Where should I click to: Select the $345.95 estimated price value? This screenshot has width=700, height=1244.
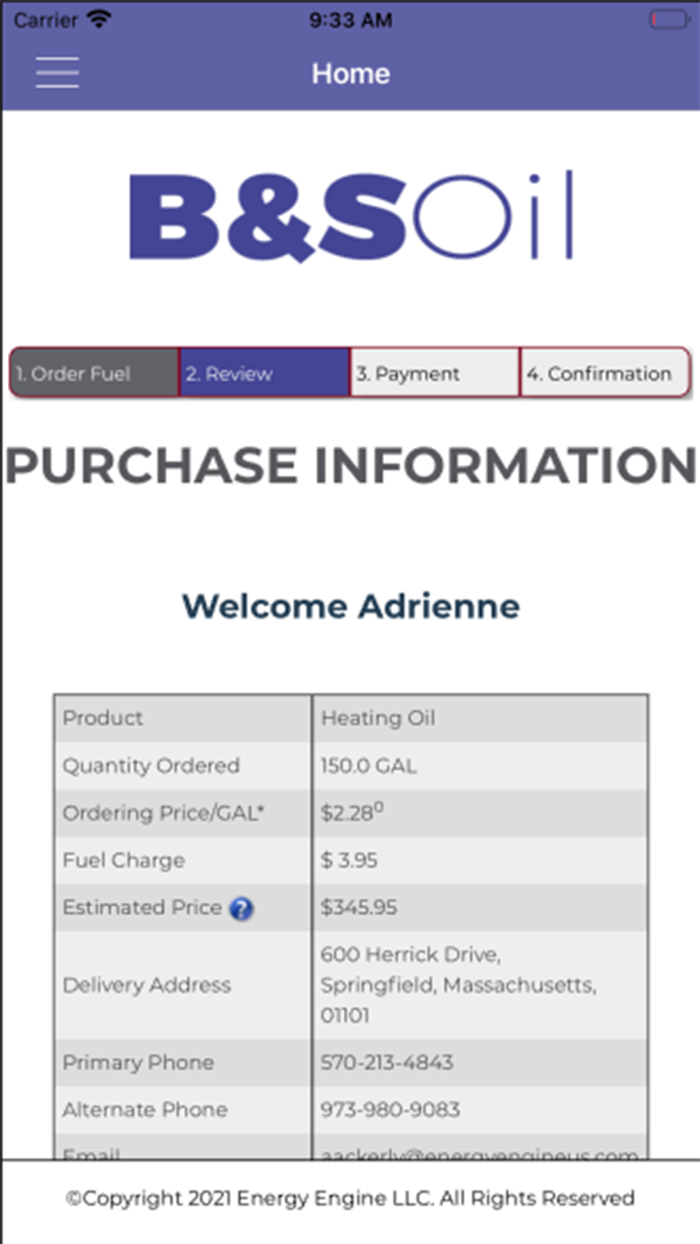pos(359,908)
